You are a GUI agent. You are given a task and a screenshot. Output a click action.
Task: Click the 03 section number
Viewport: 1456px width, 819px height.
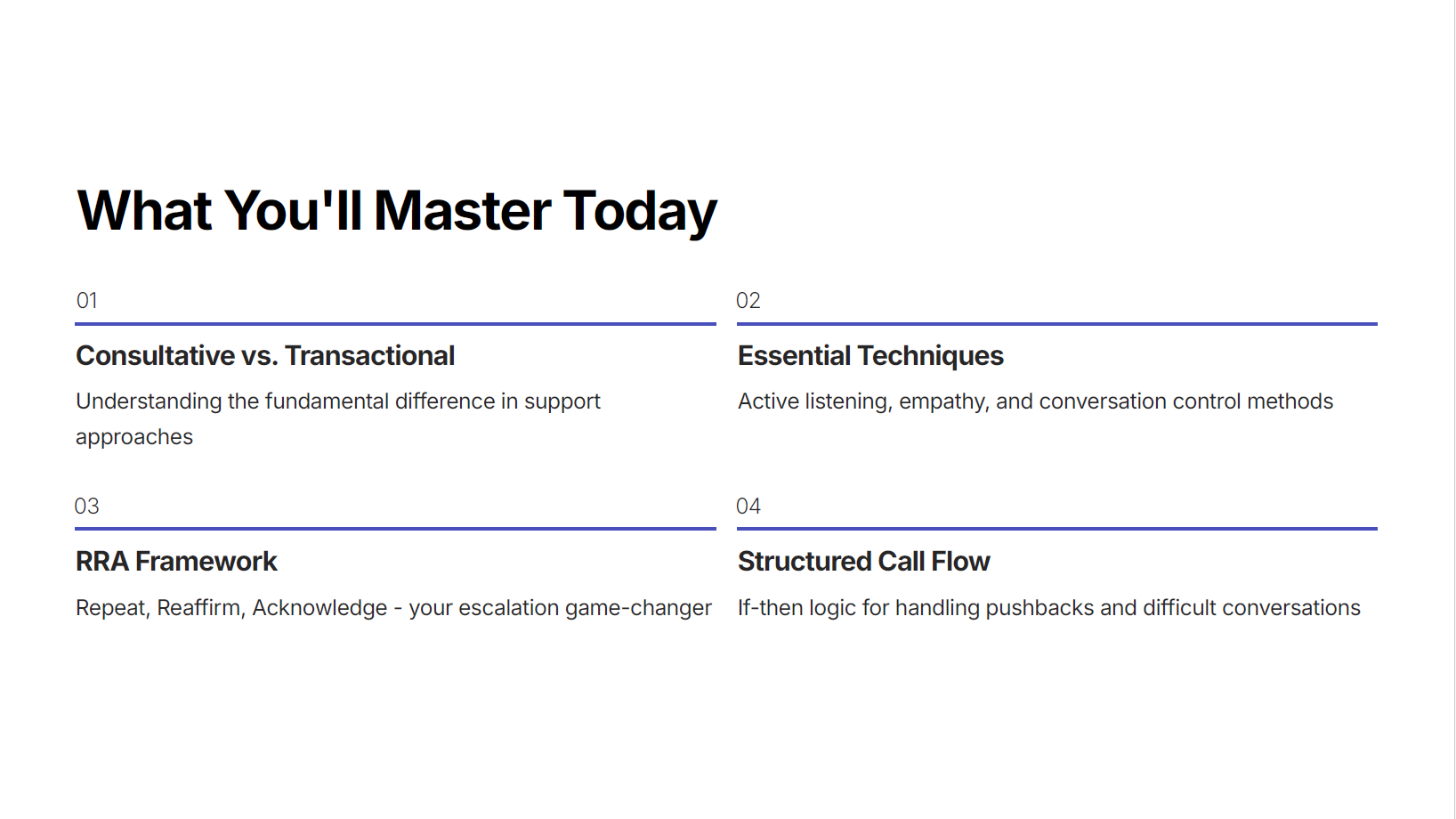(87, 507)
